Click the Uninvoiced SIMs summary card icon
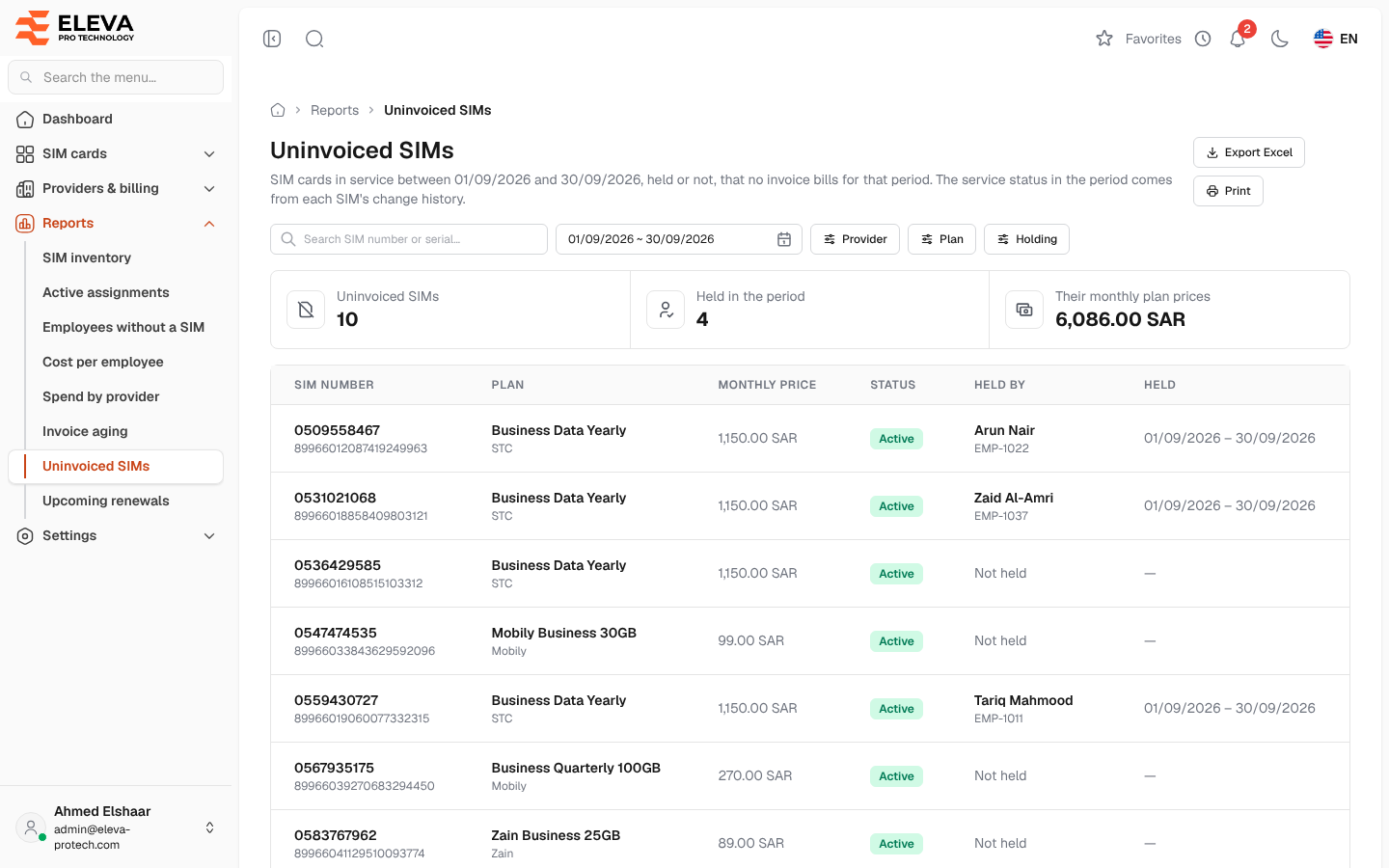1389x868 pixels. (x=306, y=310)
